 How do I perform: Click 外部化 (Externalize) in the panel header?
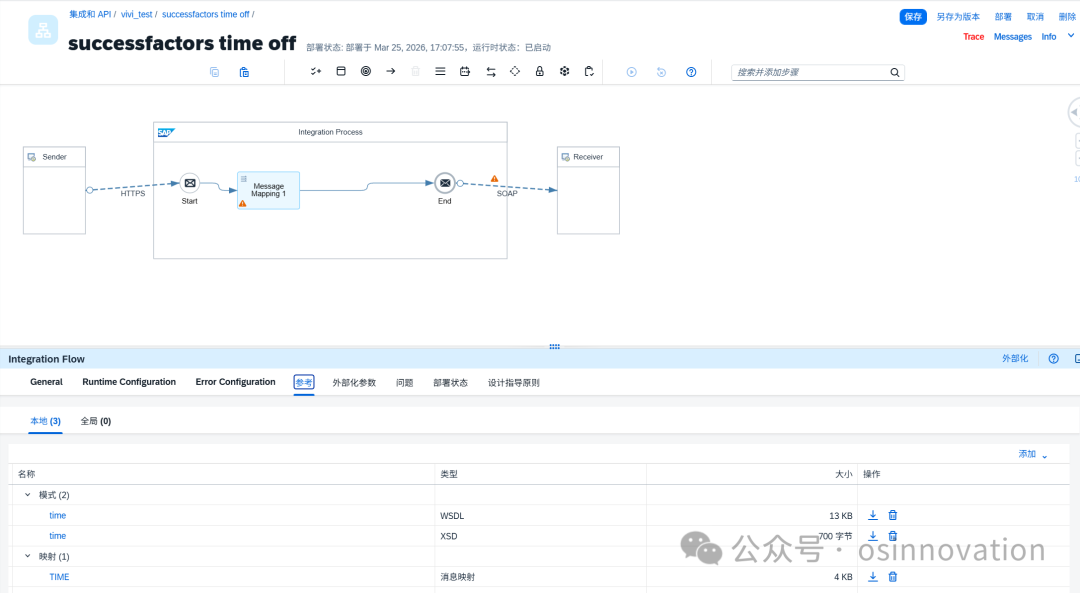pos(1015,358)
